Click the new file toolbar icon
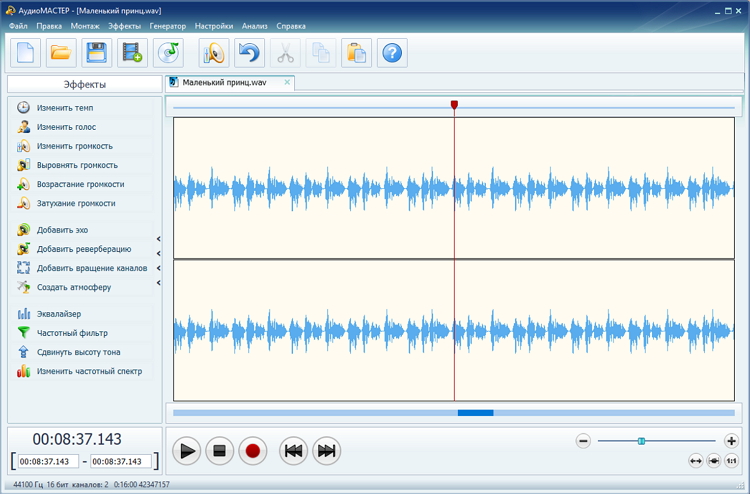The width and height of the screenshot is (750, 494). point(26,53)
